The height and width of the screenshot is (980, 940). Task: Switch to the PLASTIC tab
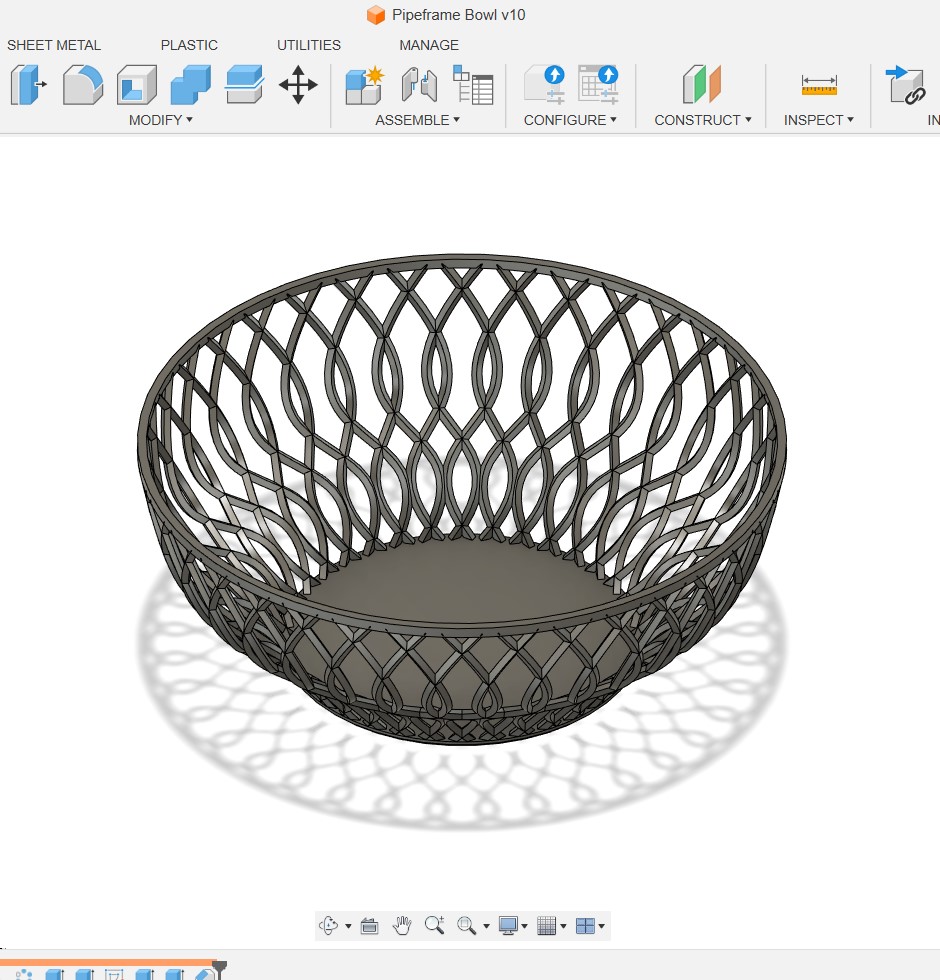tap(189, 45)
